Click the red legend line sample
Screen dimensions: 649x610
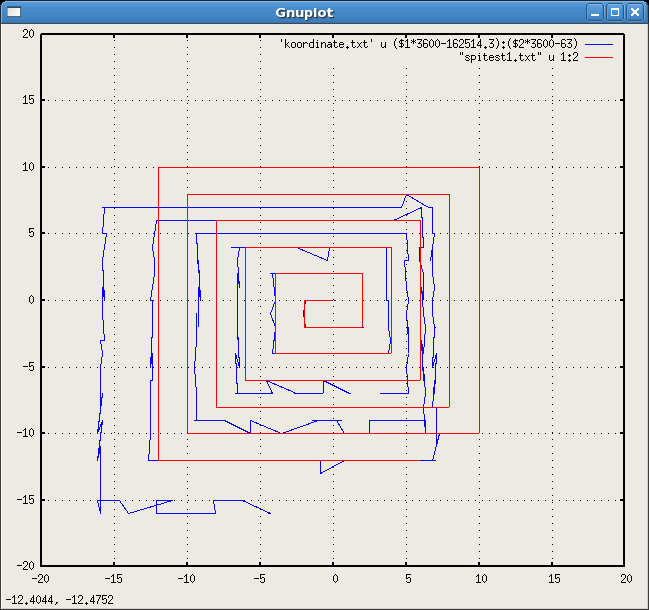pos(599,58)
